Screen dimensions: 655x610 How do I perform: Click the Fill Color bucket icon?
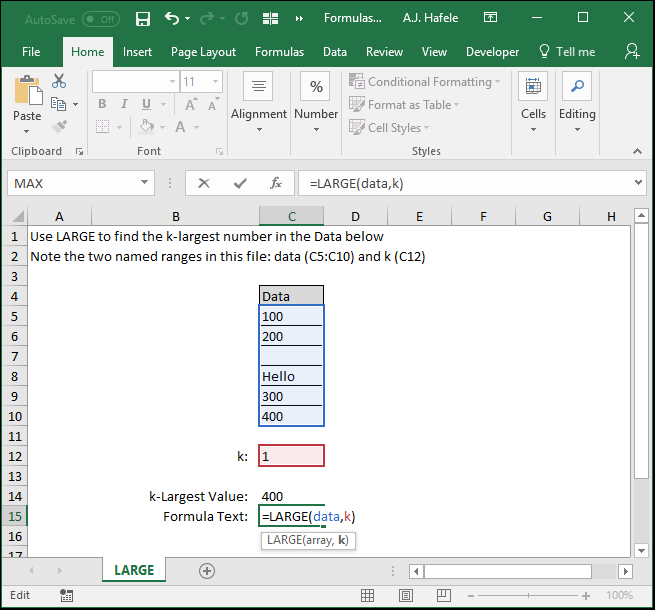coord(147,126)
